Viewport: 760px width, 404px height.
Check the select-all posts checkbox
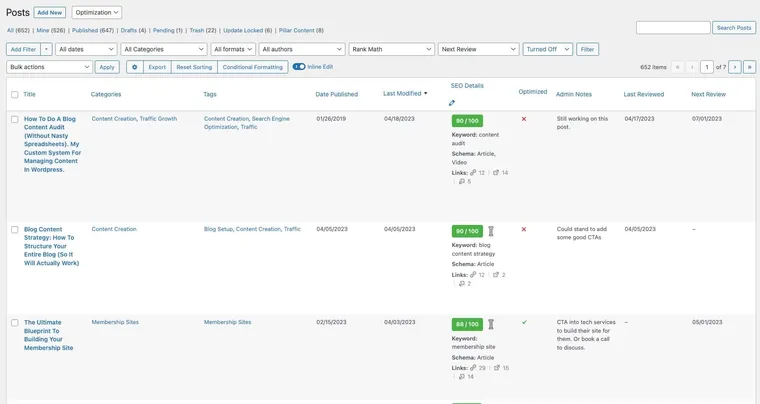[x=15, y=94]
